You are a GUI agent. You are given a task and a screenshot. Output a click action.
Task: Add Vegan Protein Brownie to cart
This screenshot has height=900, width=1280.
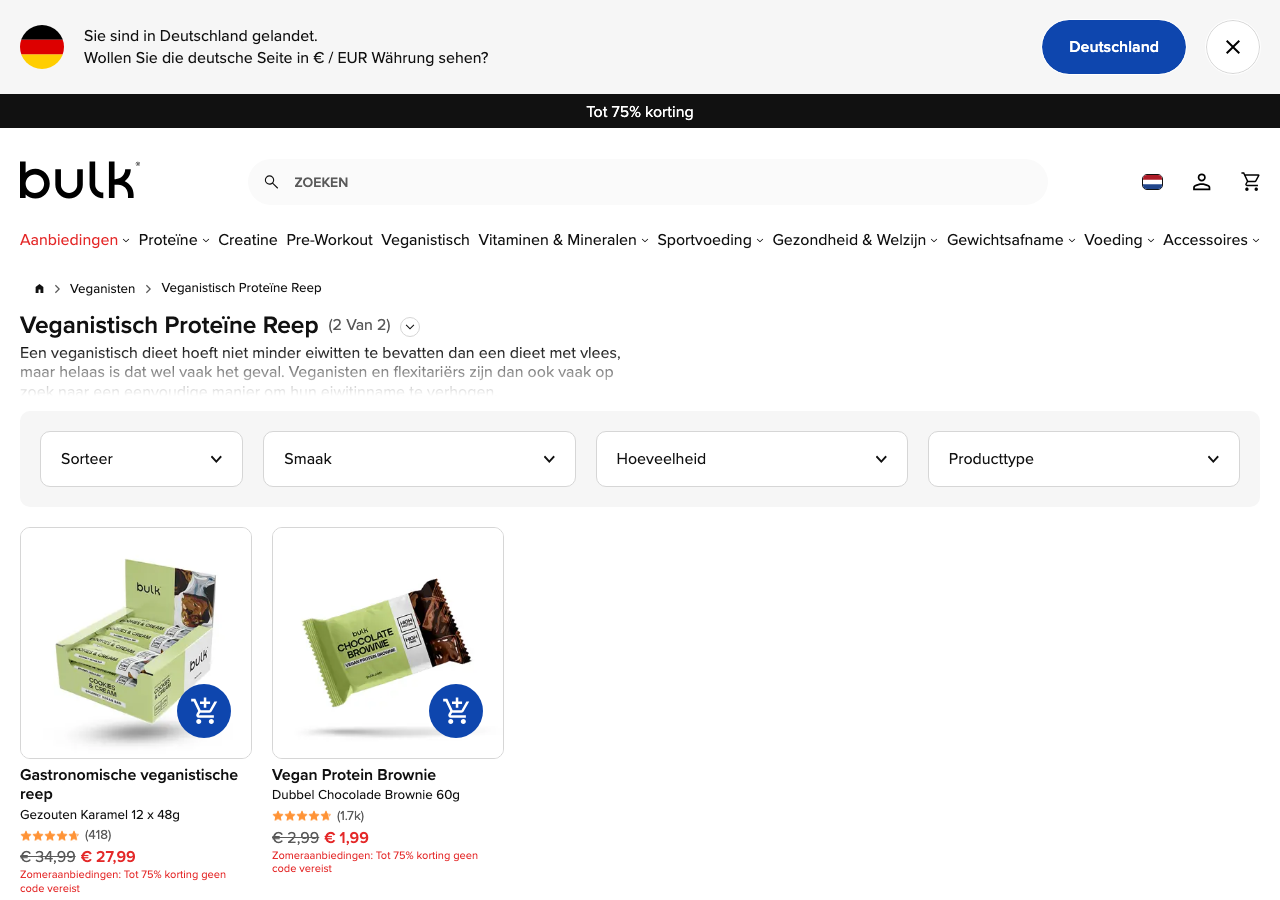pos(456,711)
